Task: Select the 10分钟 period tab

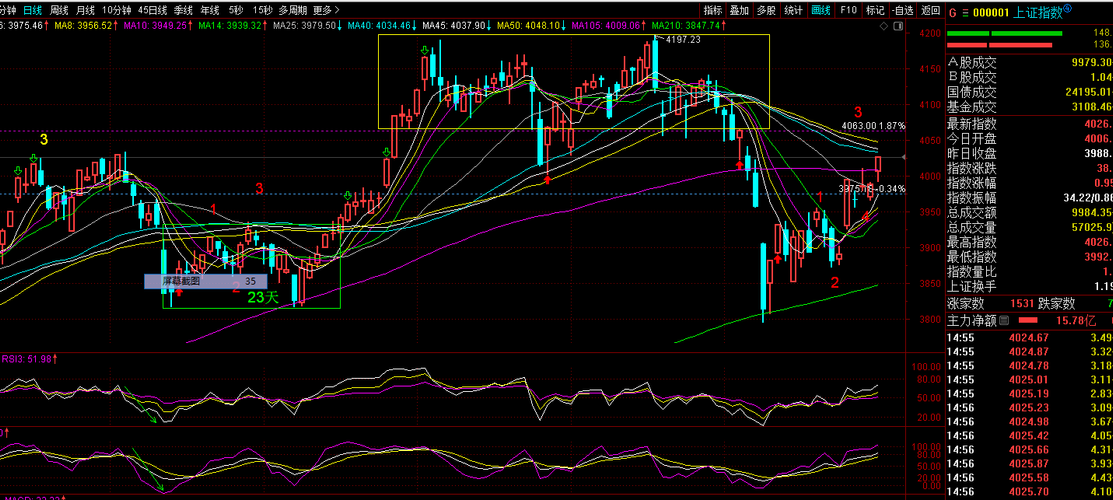Action: (x=116, y=10)
